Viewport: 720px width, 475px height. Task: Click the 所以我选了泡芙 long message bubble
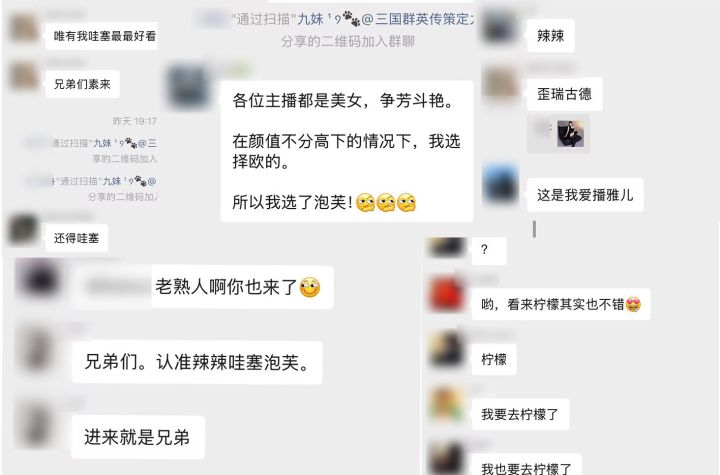pyautogui.click(x=347, y=152)
